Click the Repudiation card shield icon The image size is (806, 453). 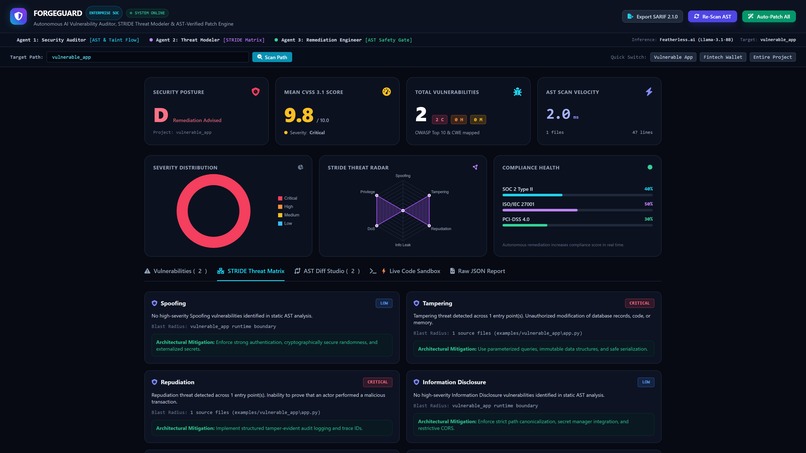(154, 382)
